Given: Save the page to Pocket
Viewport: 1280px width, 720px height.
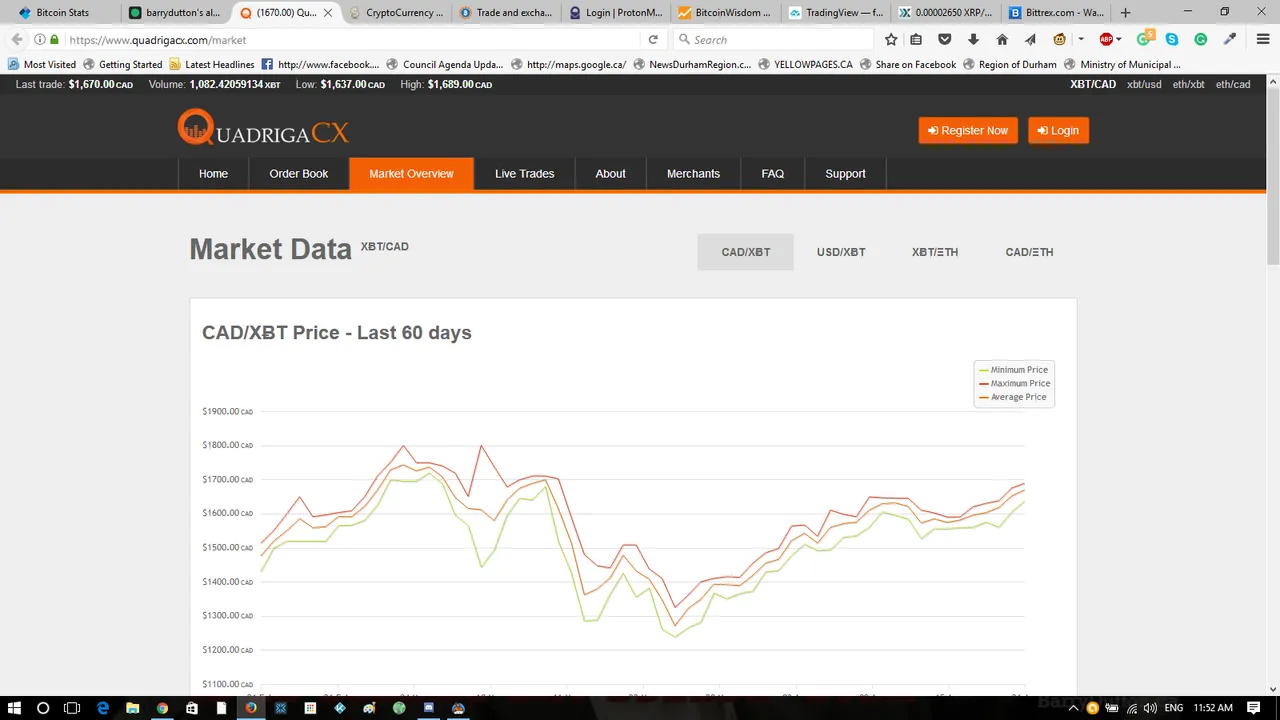Looking at the screenshot, I should (x=944, y=40).
